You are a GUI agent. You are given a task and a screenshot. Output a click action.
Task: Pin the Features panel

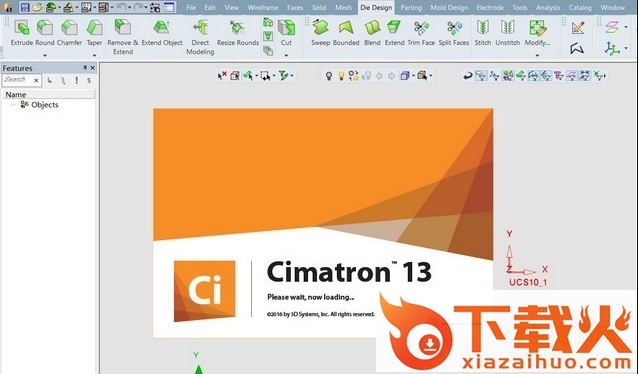(x=85, y=68)
